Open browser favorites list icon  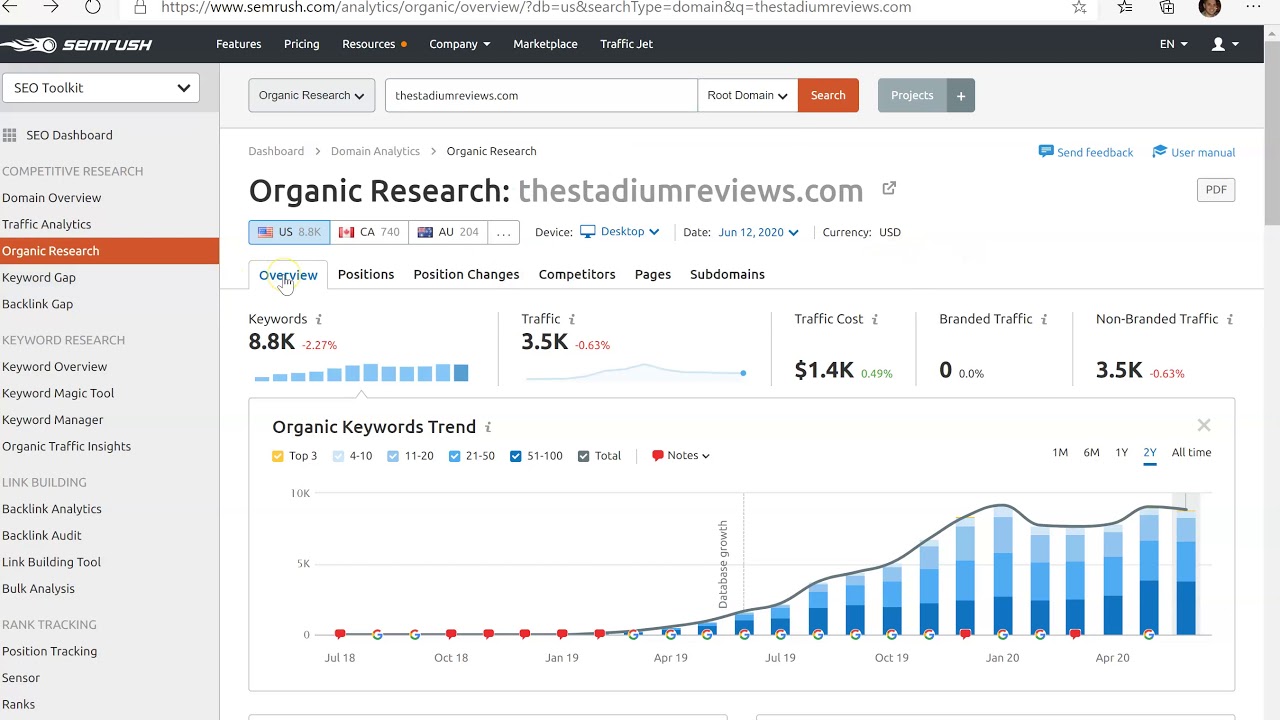pyautogui.click(x=1125, y=8)
